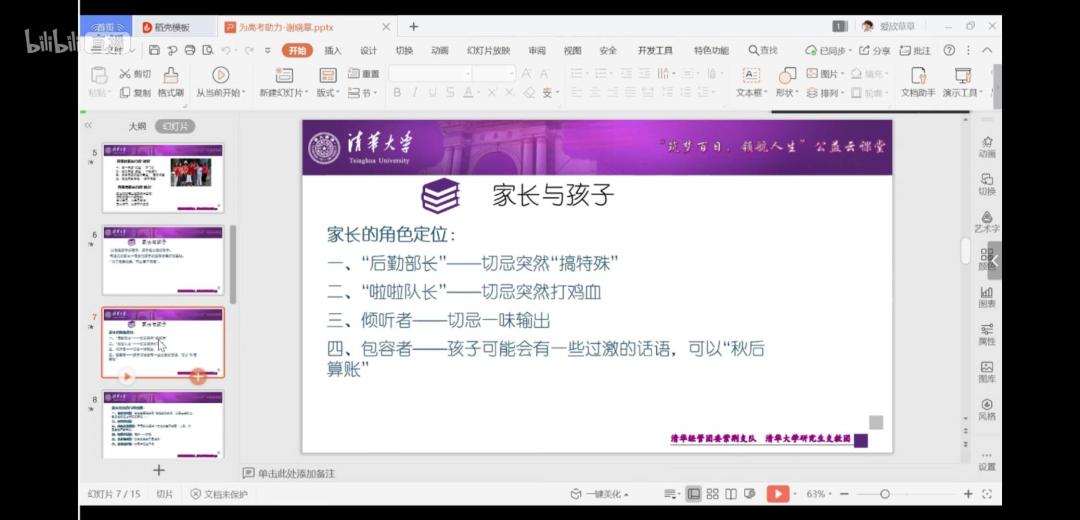Click the add notes field (单击此处添加备注)
This screenshot has height=520, width=1080.
tap(296, 474)
